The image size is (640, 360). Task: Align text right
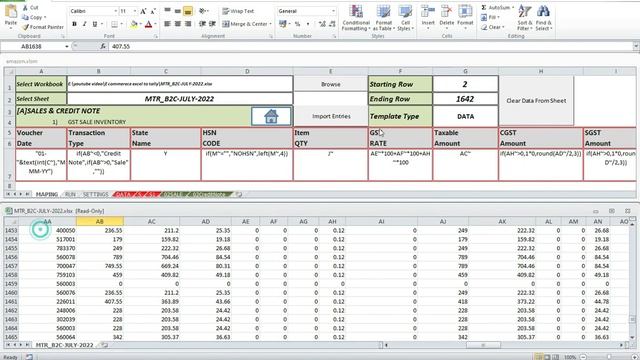[x=188, y=24]
